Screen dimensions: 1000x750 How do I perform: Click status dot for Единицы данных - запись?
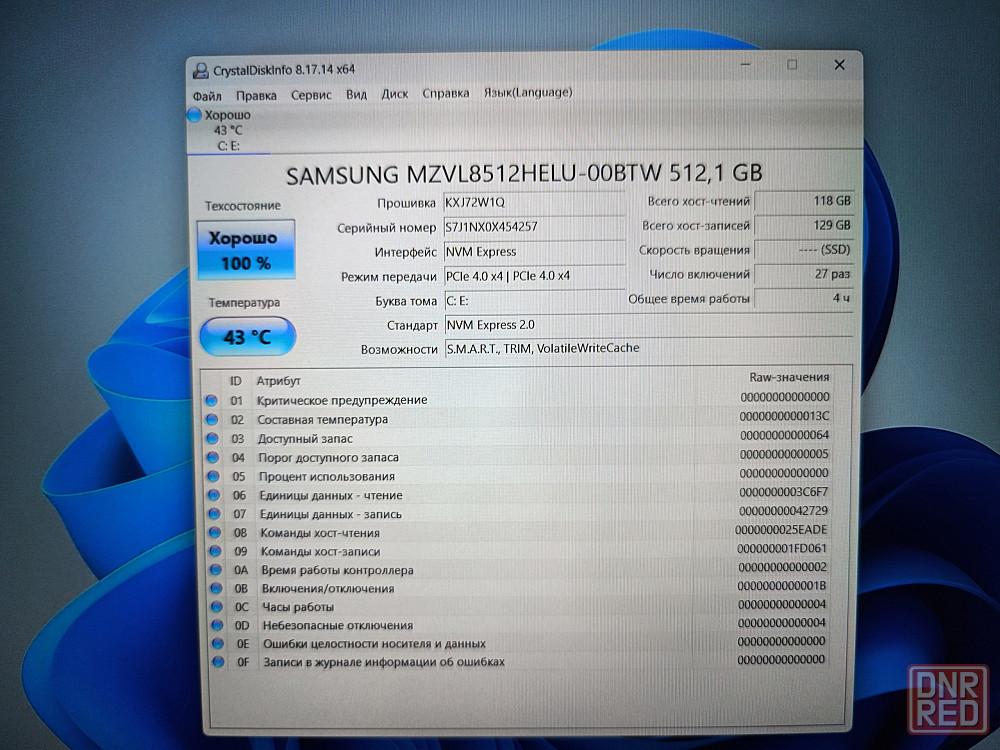pyautogui.click(x=214, y=513)
